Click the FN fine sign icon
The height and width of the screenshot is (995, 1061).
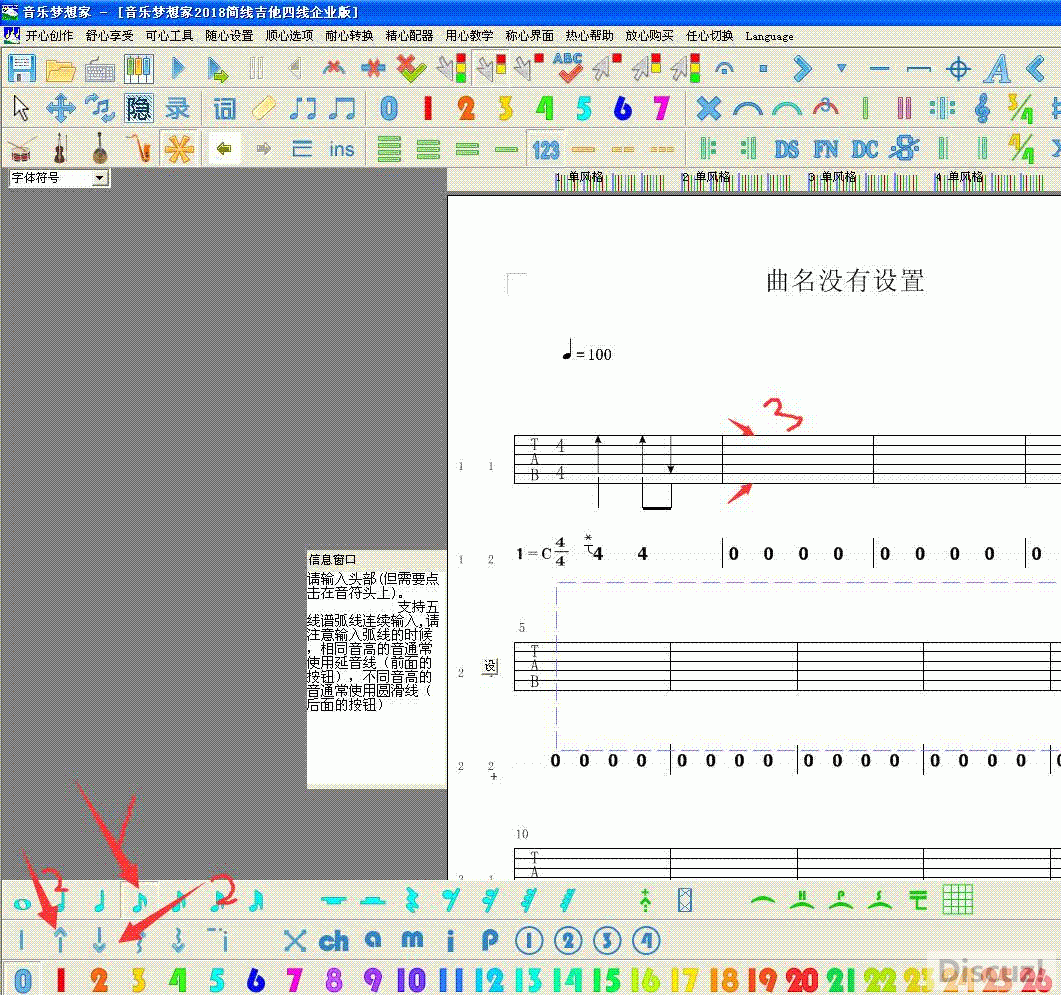point(826,149)
